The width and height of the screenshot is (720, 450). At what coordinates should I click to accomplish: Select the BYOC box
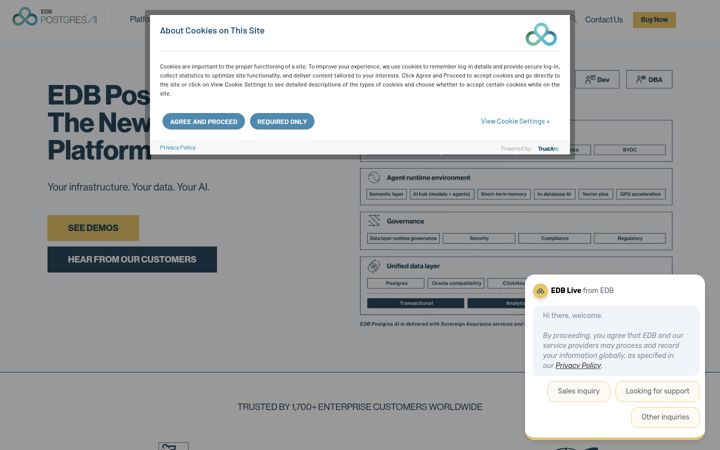(630, 150)
